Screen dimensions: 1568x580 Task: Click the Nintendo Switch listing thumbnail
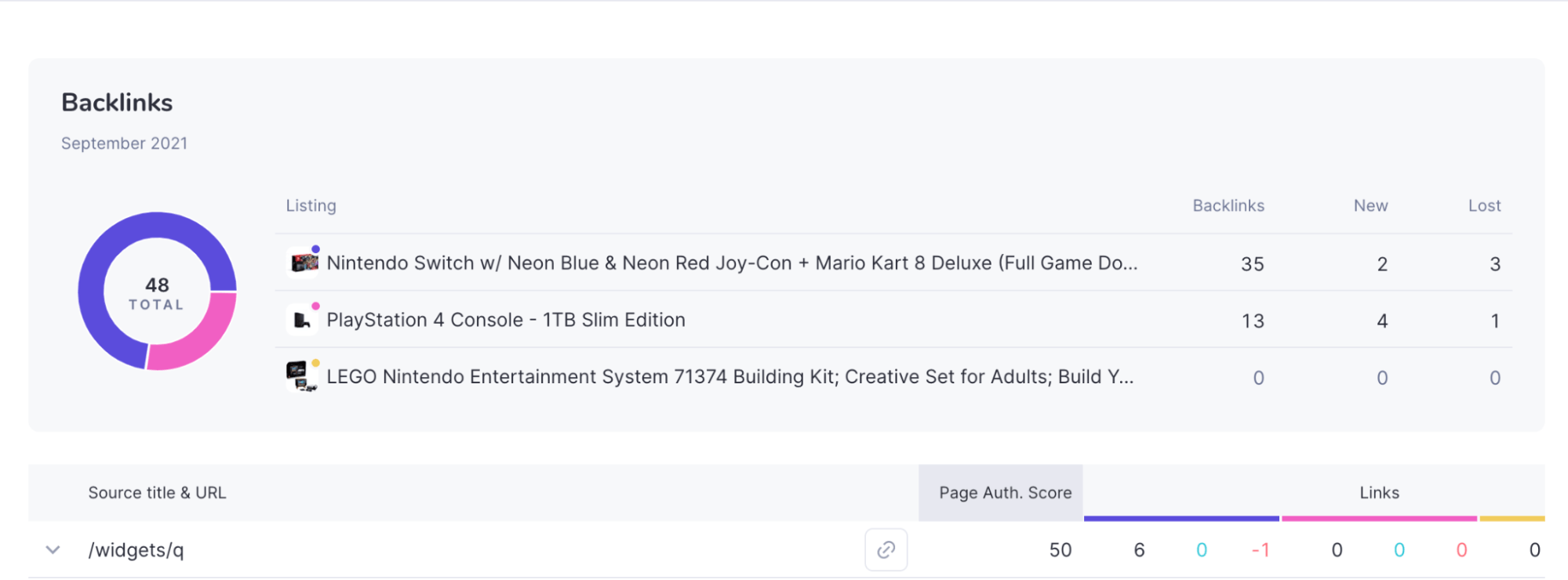303,263
